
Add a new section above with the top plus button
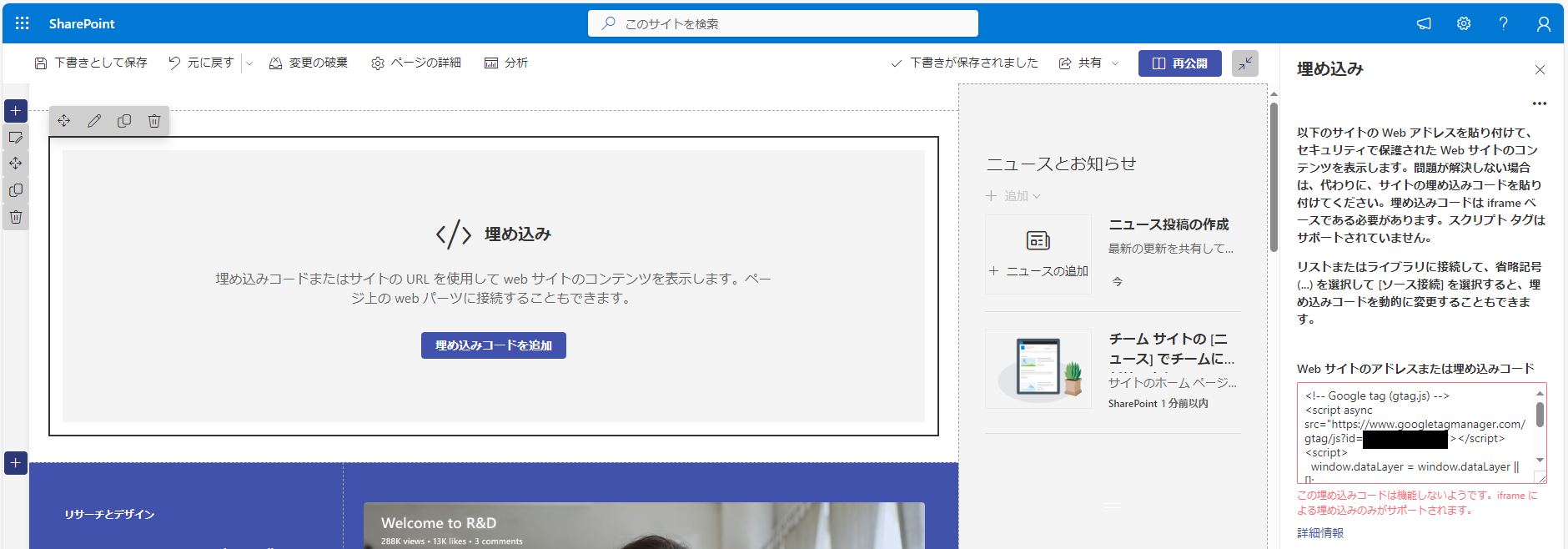tap(16, 111)
